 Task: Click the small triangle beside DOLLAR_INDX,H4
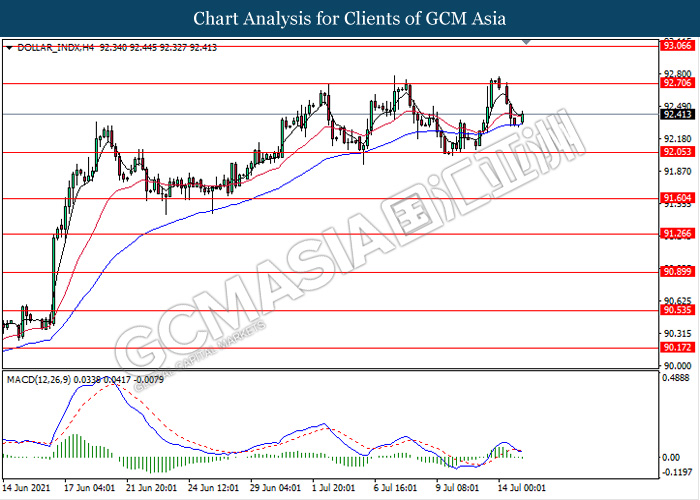10,48
